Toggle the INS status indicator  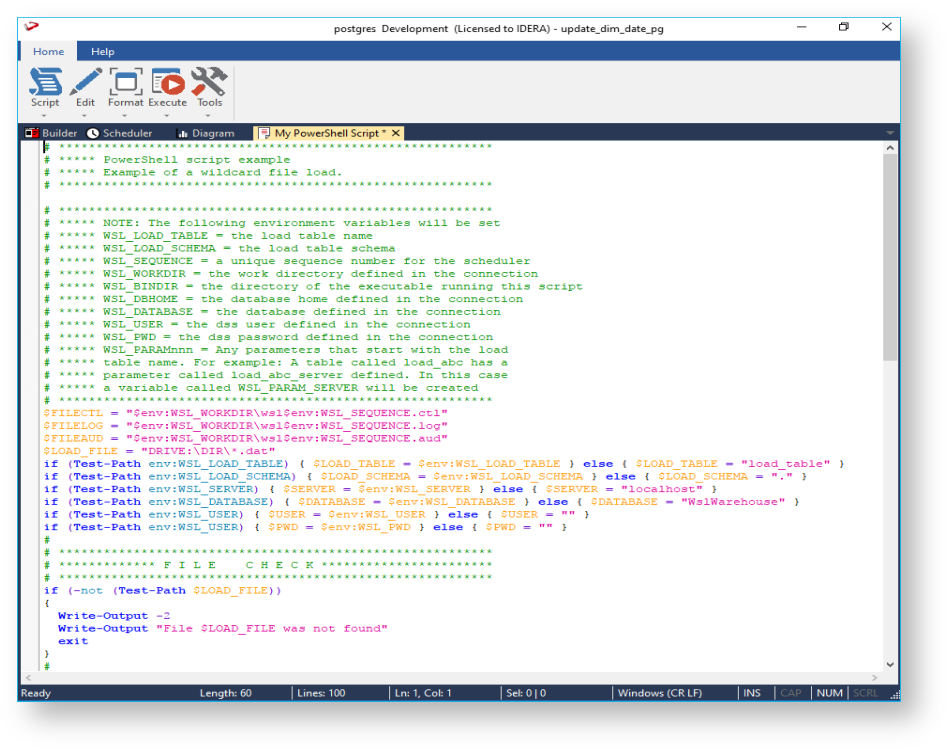[752, 693]
